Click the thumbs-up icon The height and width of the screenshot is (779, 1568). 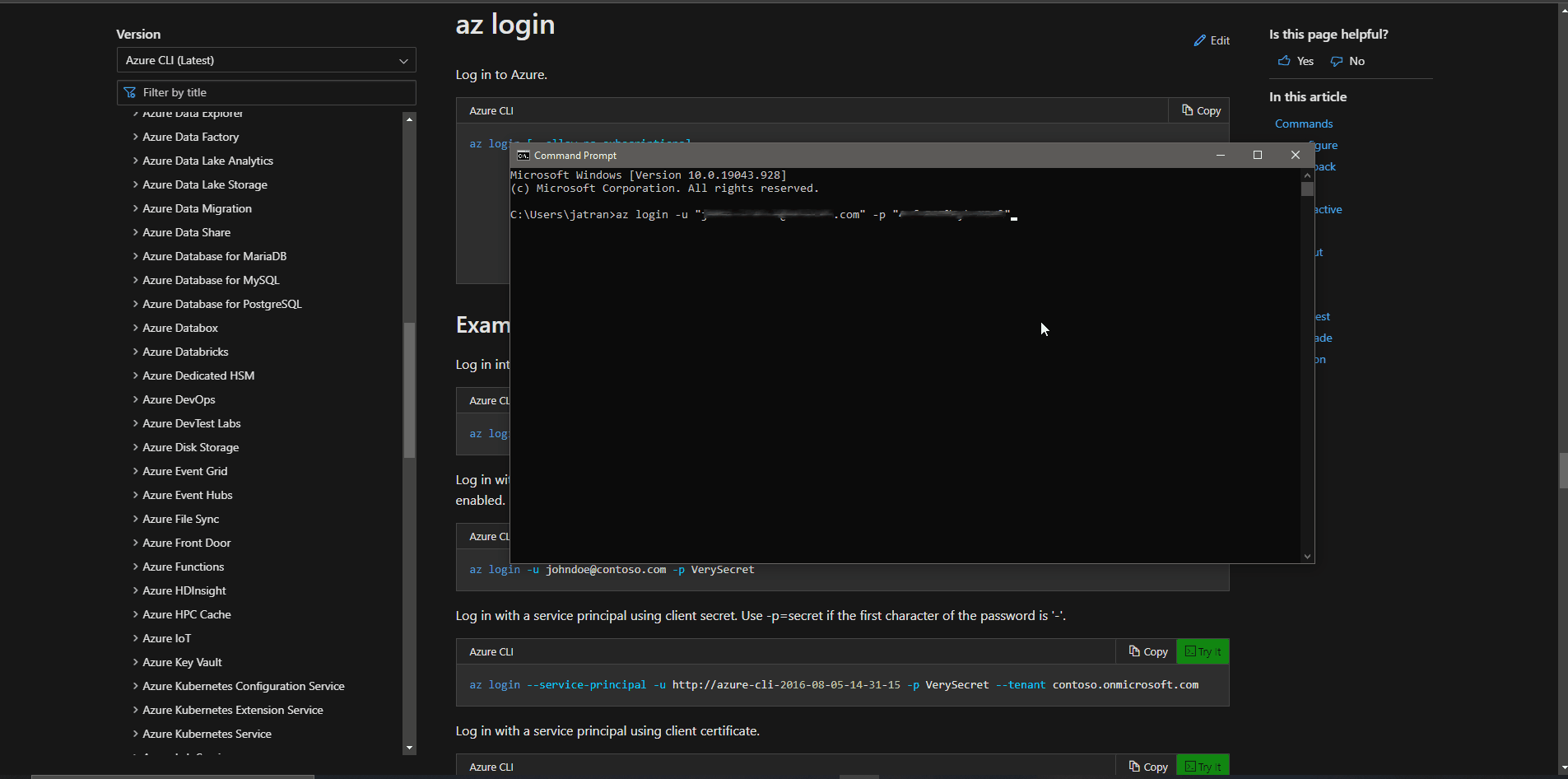point(1284,61)
